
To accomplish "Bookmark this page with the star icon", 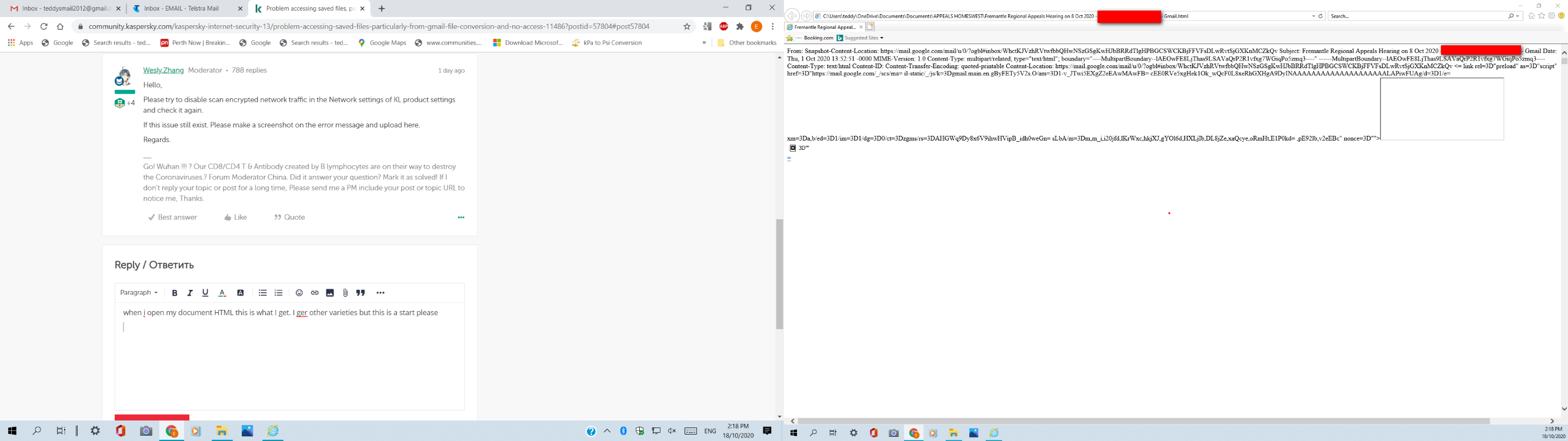I will [x=687, y=26].
